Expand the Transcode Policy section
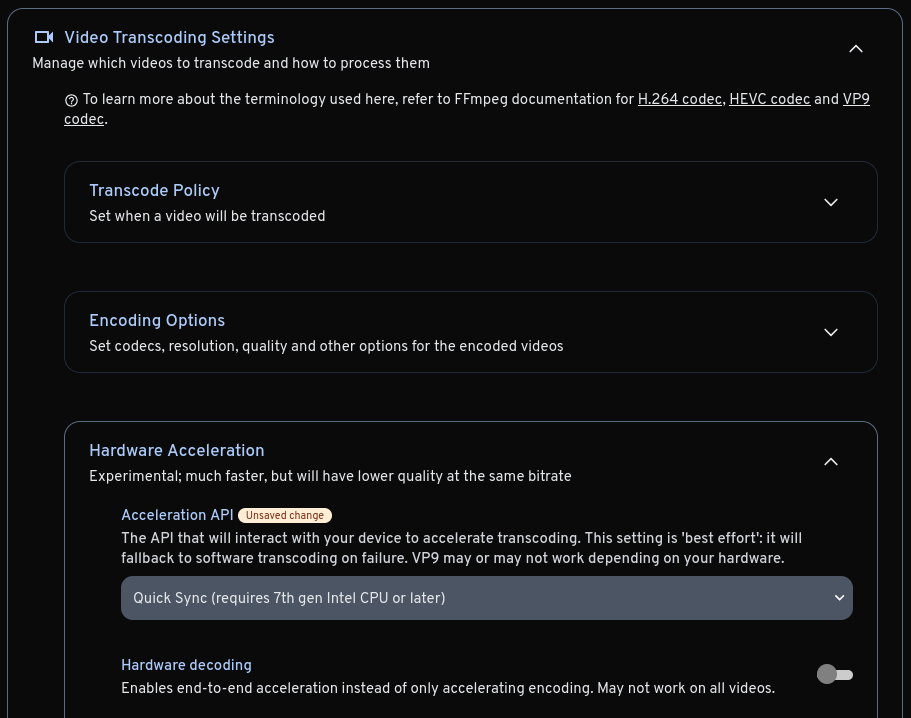911x718 pixels. click(831, 202)
